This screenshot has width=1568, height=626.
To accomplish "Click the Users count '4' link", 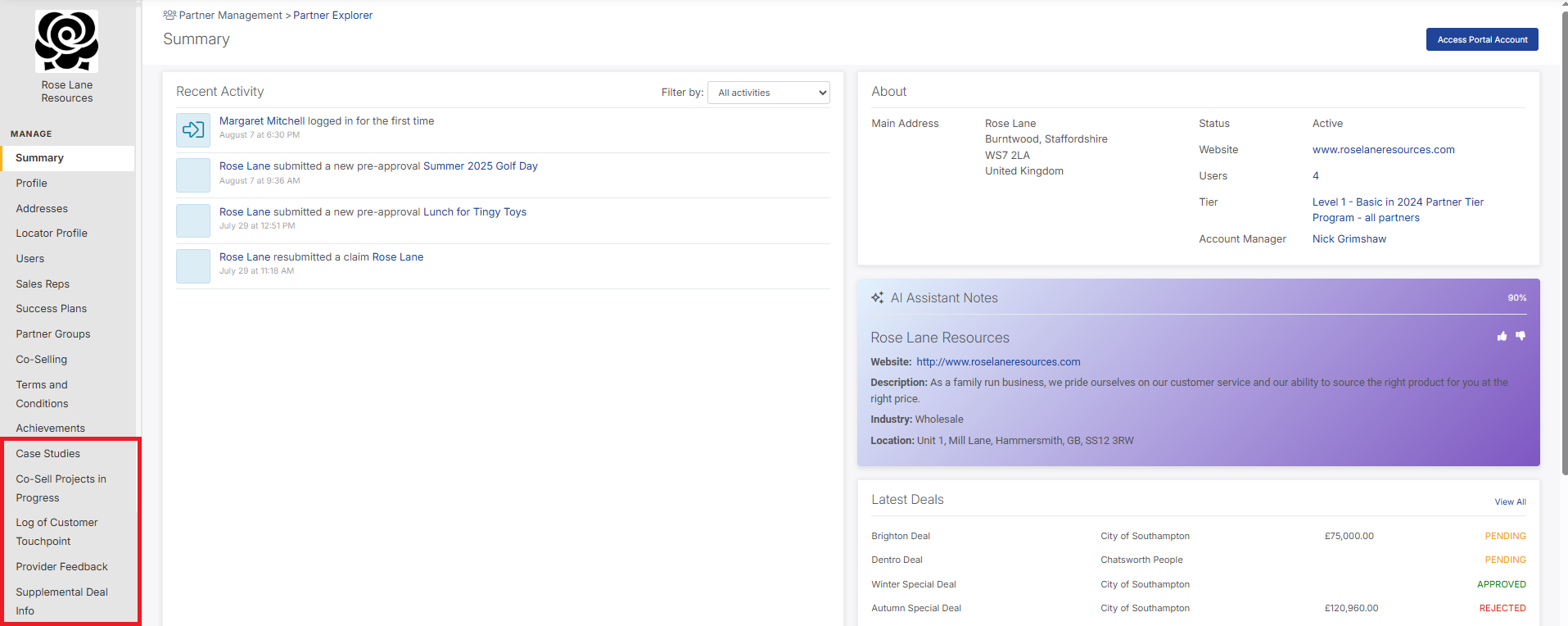I will pyautogui.click(x=1316, y=176).
